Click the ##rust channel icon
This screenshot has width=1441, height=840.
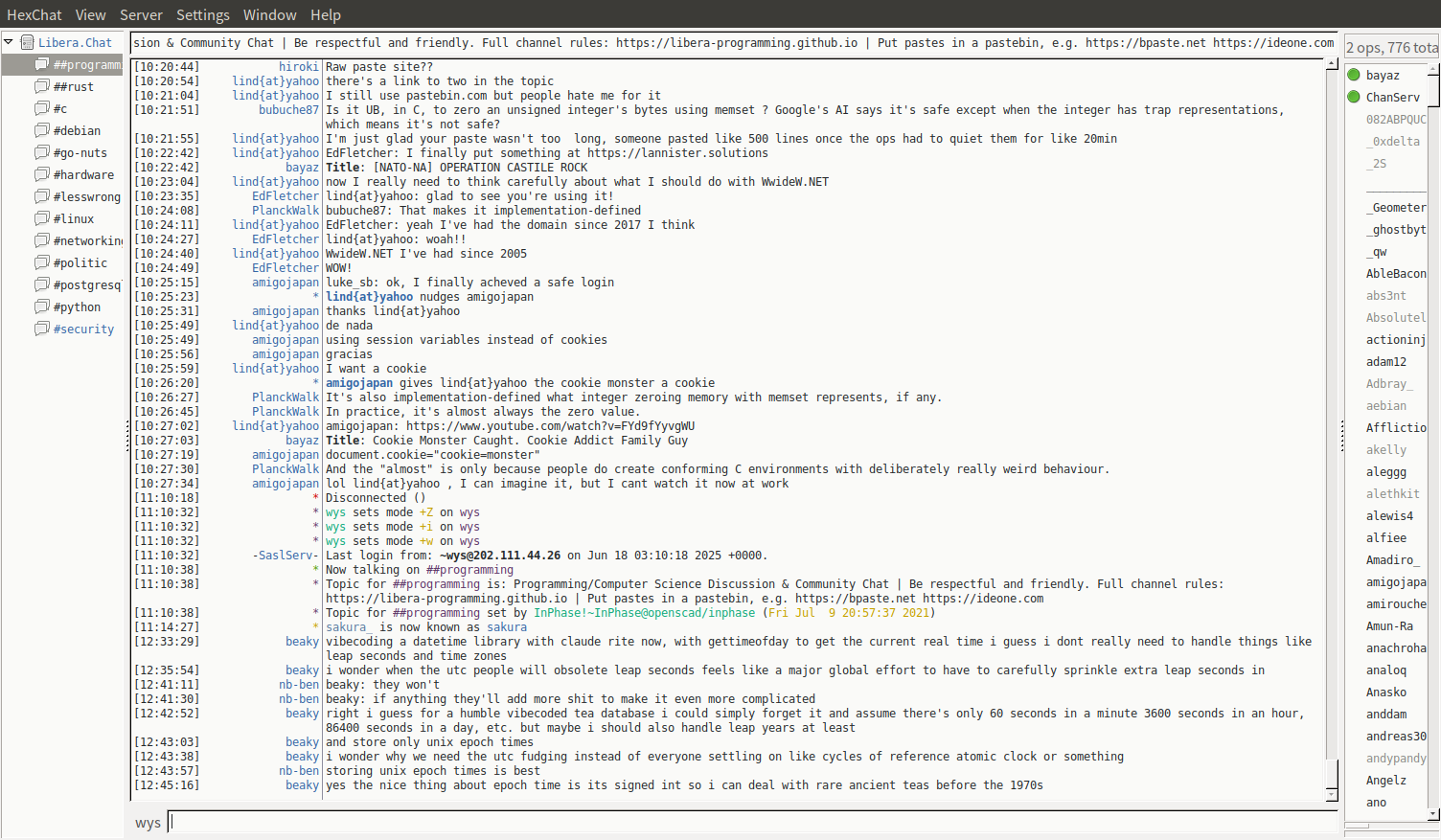tap(42, 86)
